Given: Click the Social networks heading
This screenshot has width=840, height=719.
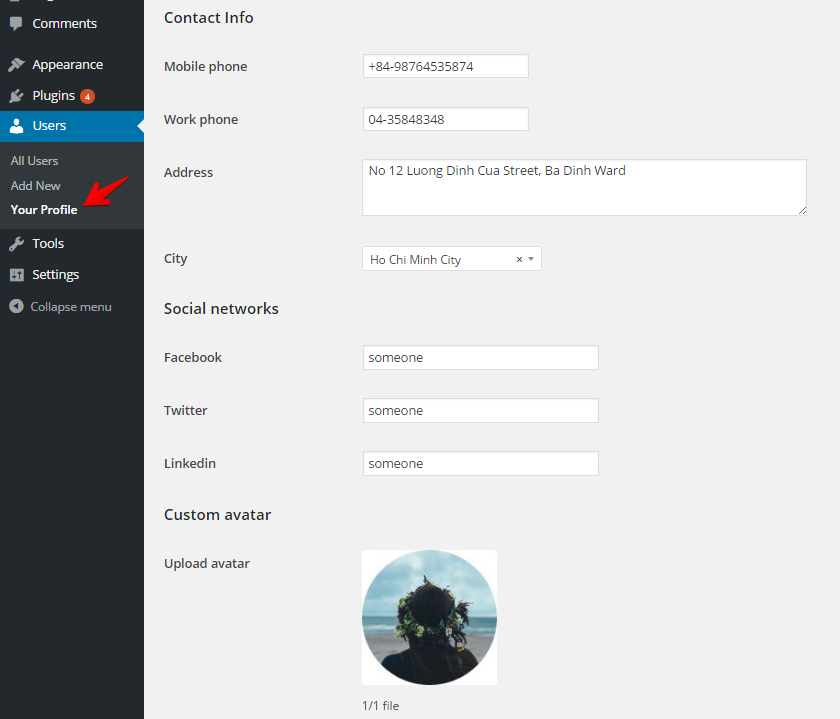Looking at the screenshot, I should pos(221,309).
